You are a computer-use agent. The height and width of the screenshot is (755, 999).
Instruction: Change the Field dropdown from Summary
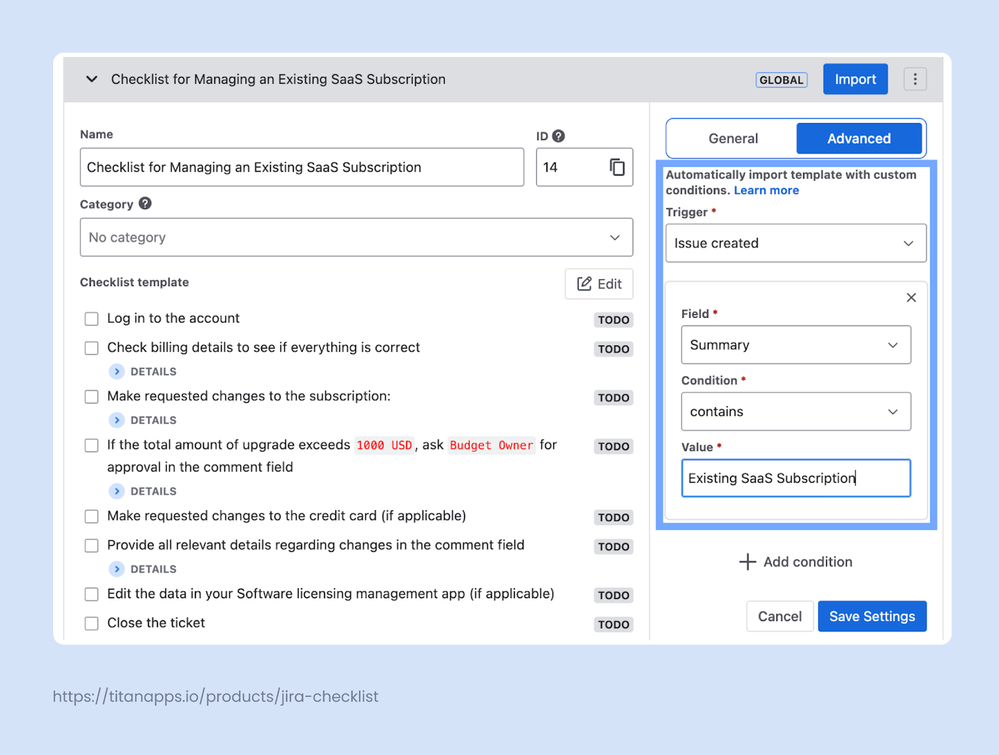[795, 345]
